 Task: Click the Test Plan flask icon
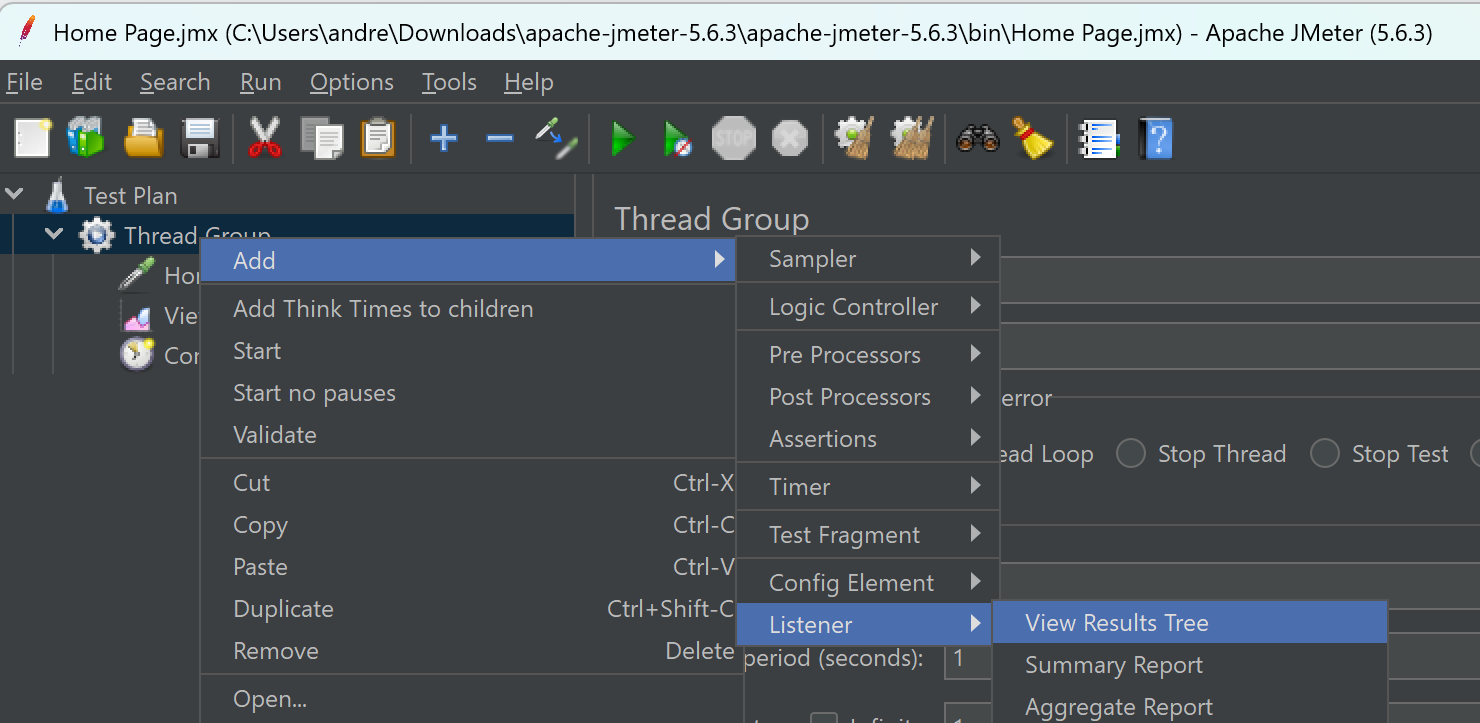click(x=57, y=195)
